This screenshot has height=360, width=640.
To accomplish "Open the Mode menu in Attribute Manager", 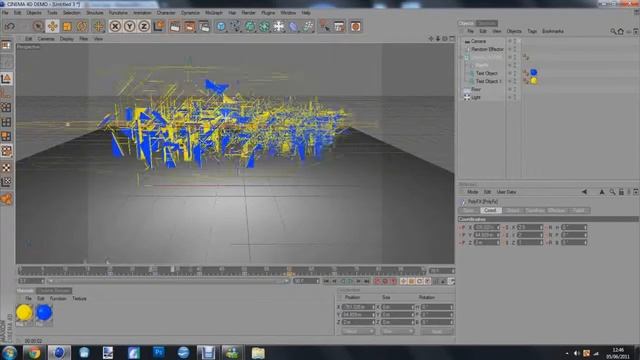I will click(x=472, y=192).
